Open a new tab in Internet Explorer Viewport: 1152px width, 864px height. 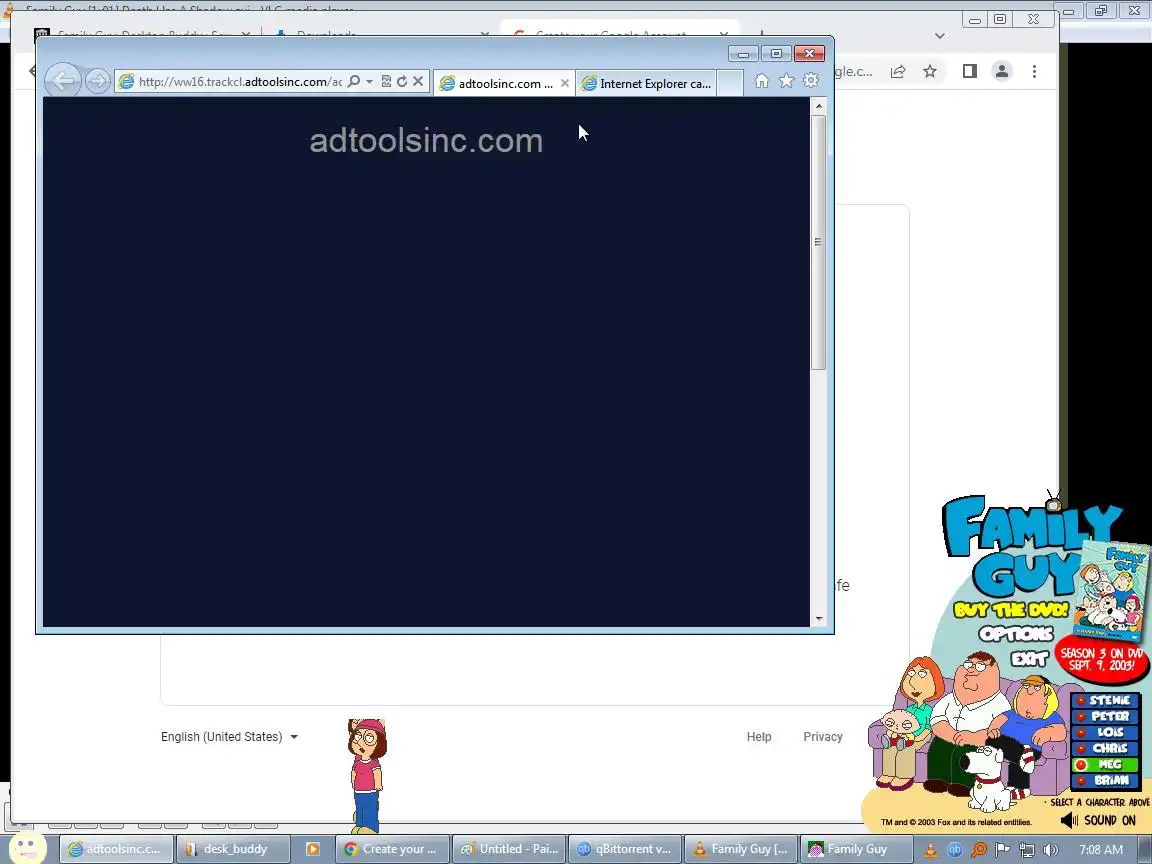point(730,83)
